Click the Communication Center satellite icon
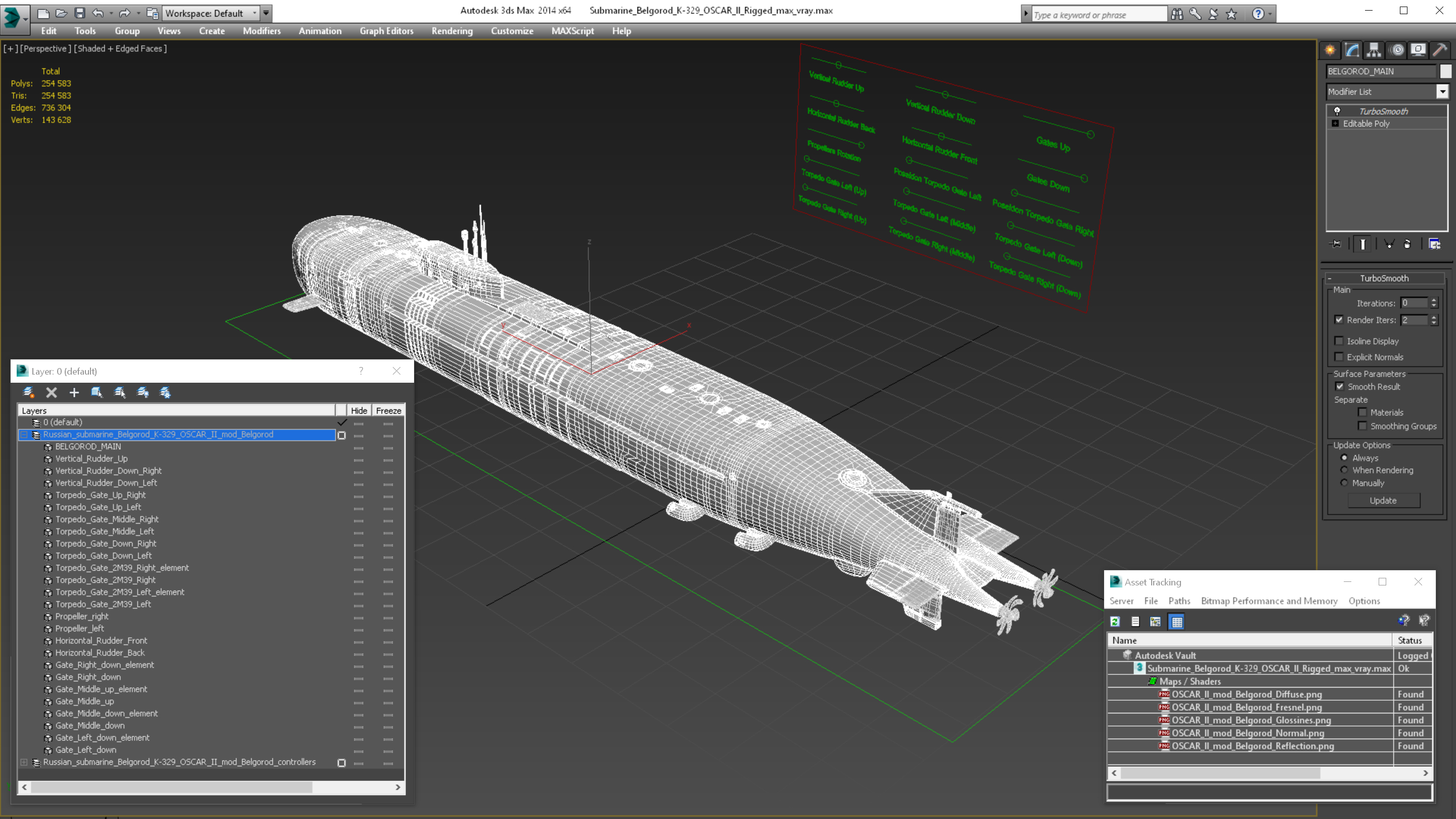 (1213, 14)
